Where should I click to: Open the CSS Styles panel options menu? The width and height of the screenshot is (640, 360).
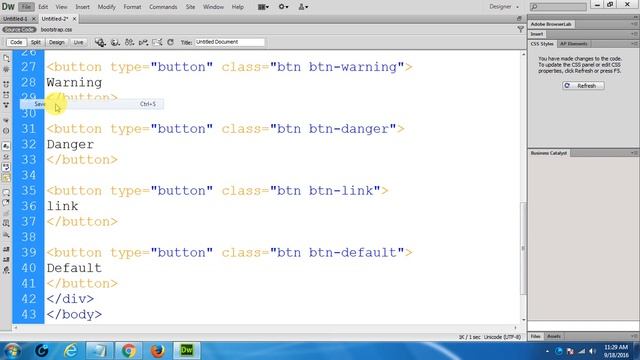pyautogui.click(x=634, y=44)
